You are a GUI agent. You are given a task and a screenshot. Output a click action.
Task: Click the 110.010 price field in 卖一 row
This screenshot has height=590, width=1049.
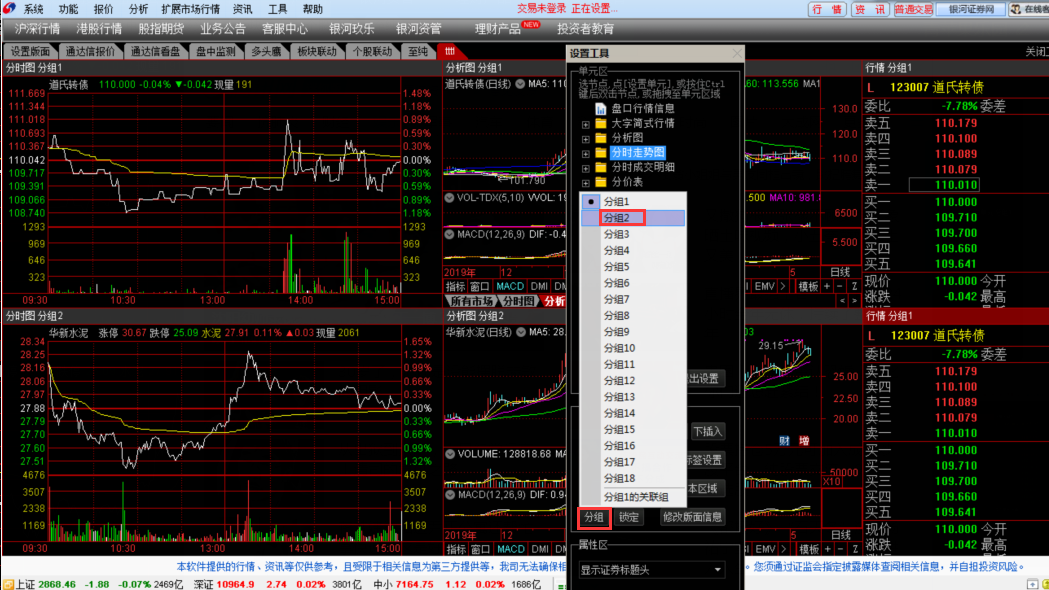955,185
